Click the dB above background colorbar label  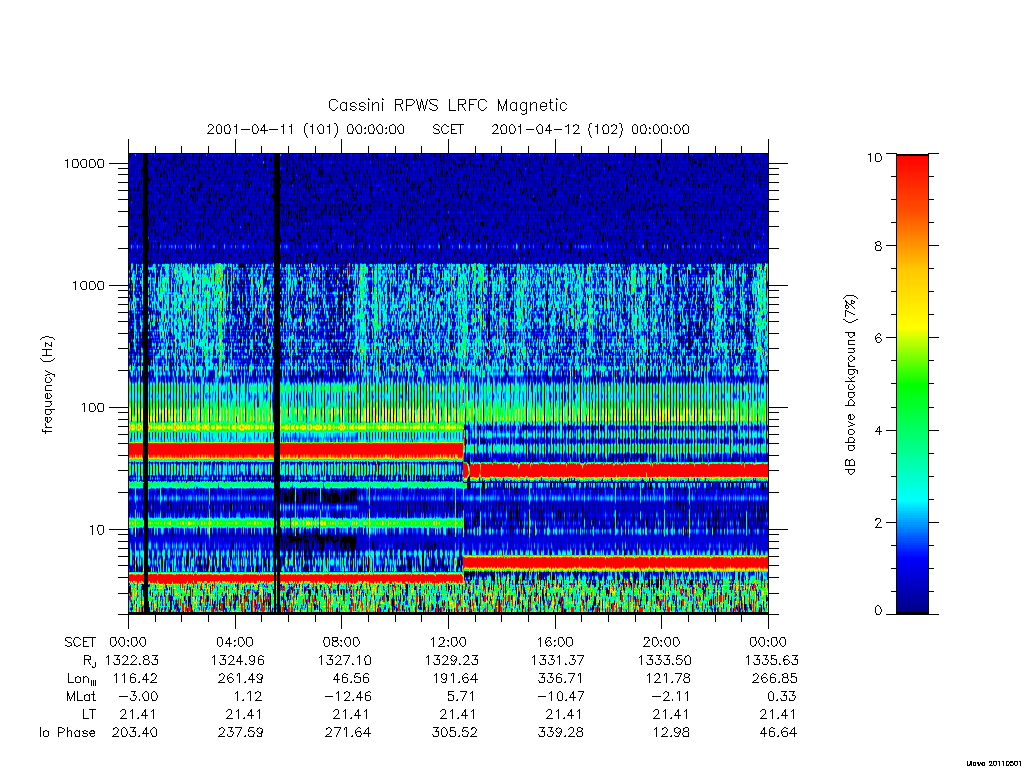[850, 385]
